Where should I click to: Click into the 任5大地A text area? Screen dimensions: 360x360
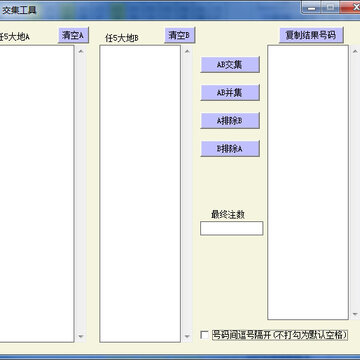[x=37, y=194]
